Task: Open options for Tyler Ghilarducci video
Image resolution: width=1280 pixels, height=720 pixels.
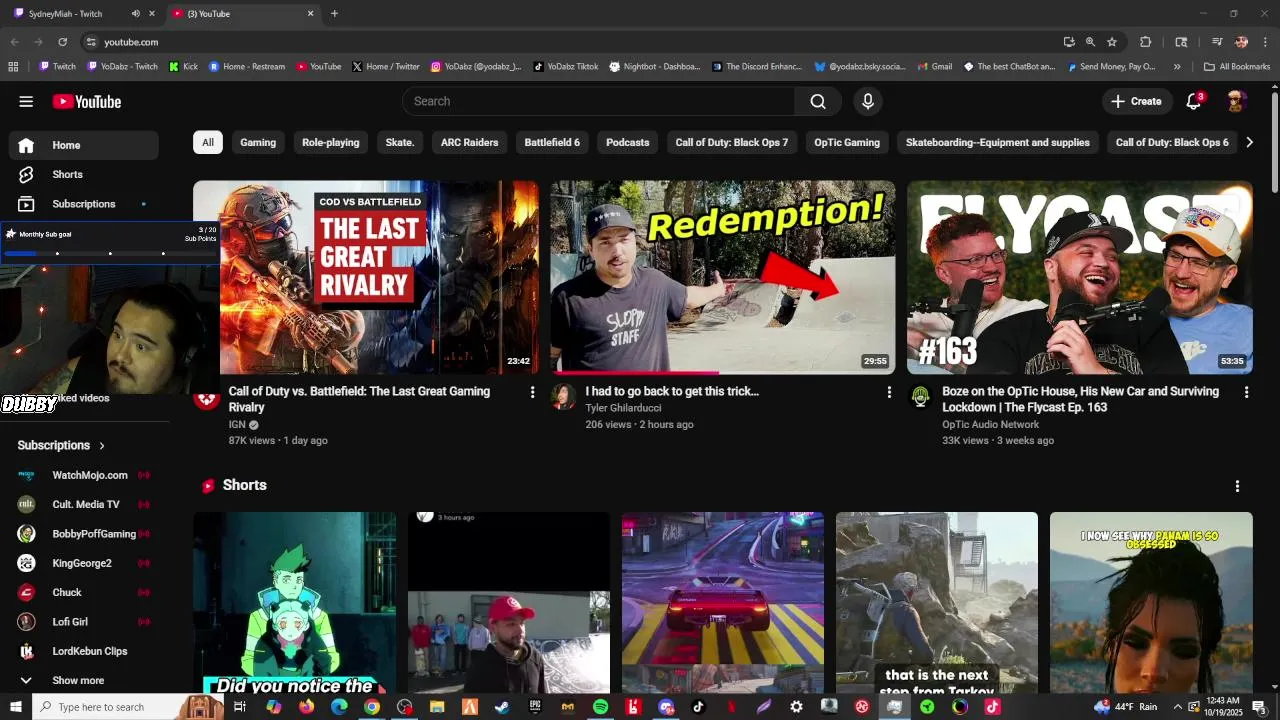Action: pos(889,393)
